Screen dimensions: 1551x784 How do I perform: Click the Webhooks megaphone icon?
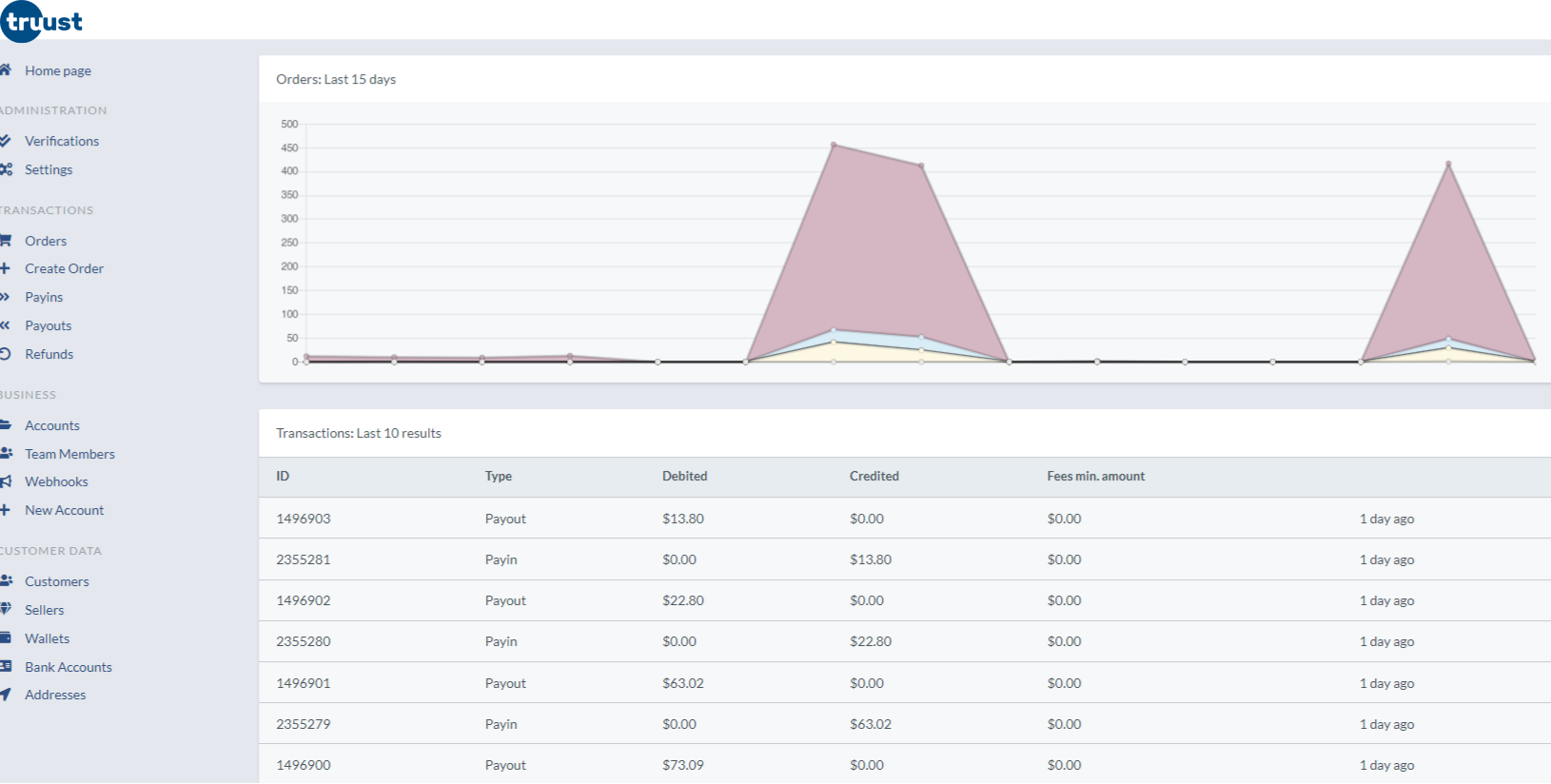click(6, 481)
